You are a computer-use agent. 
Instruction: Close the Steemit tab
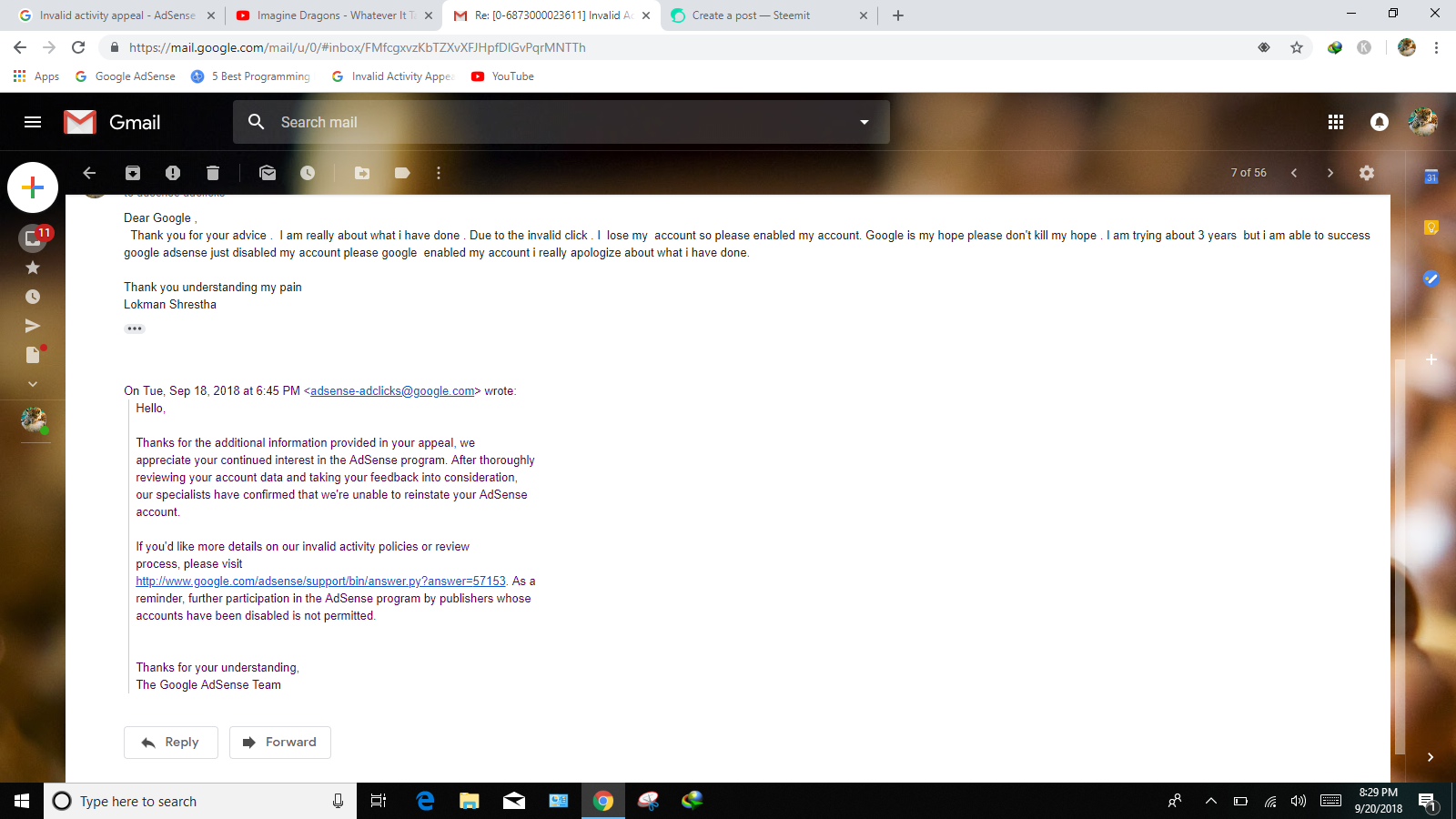pos(864,15)
